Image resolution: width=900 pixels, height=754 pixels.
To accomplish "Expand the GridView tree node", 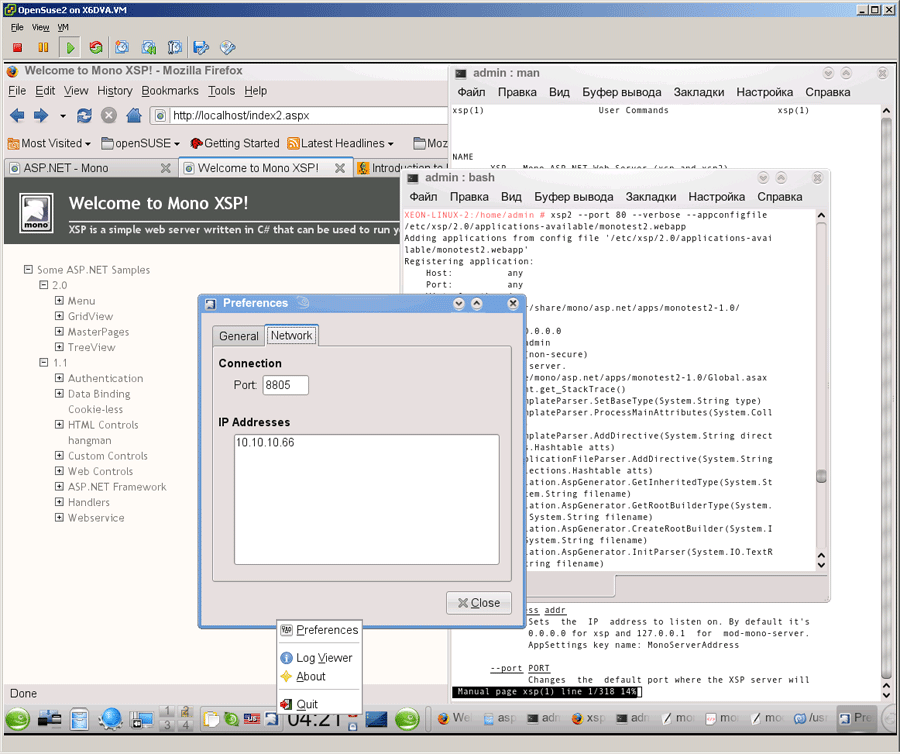I will pos(59,316).
